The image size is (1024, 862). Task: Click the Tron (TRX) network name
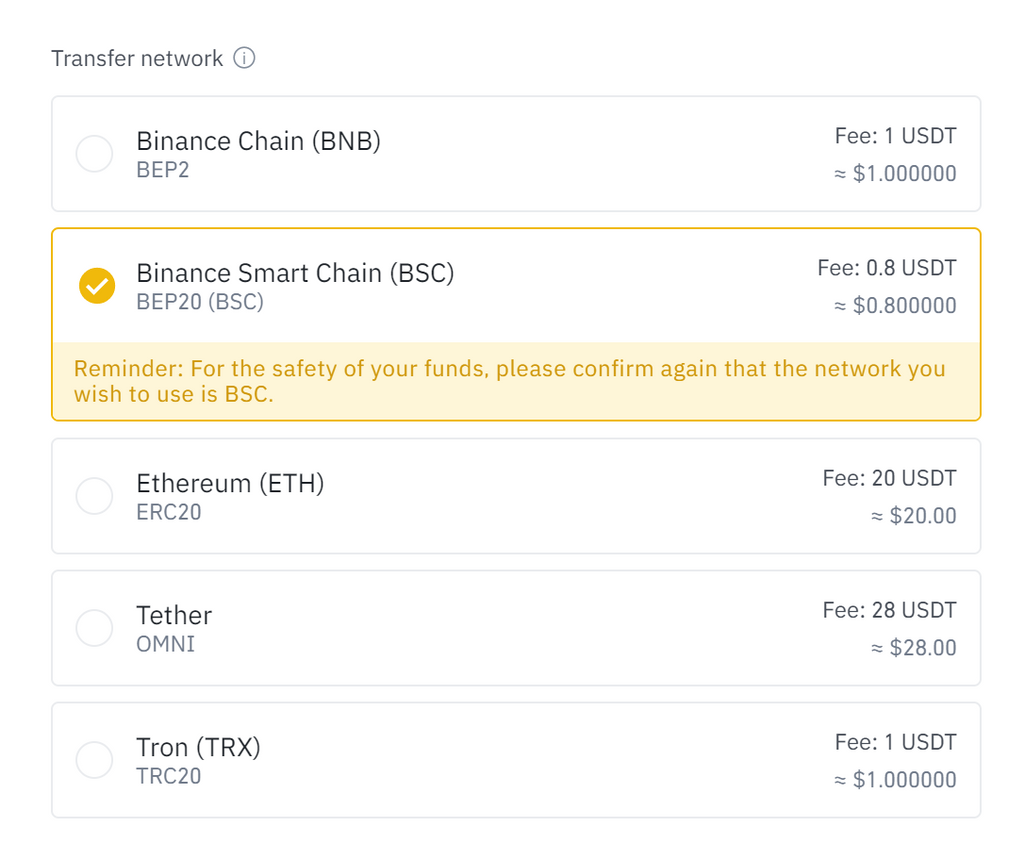pos(199,747)
